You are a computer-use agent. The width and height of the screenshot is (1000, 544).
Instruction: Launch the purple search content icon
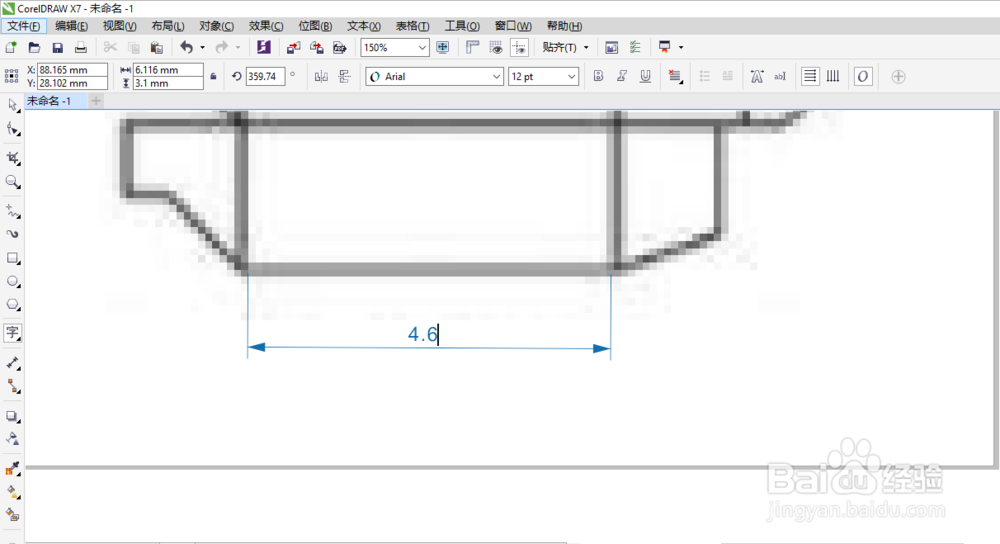tap(263, 47)
